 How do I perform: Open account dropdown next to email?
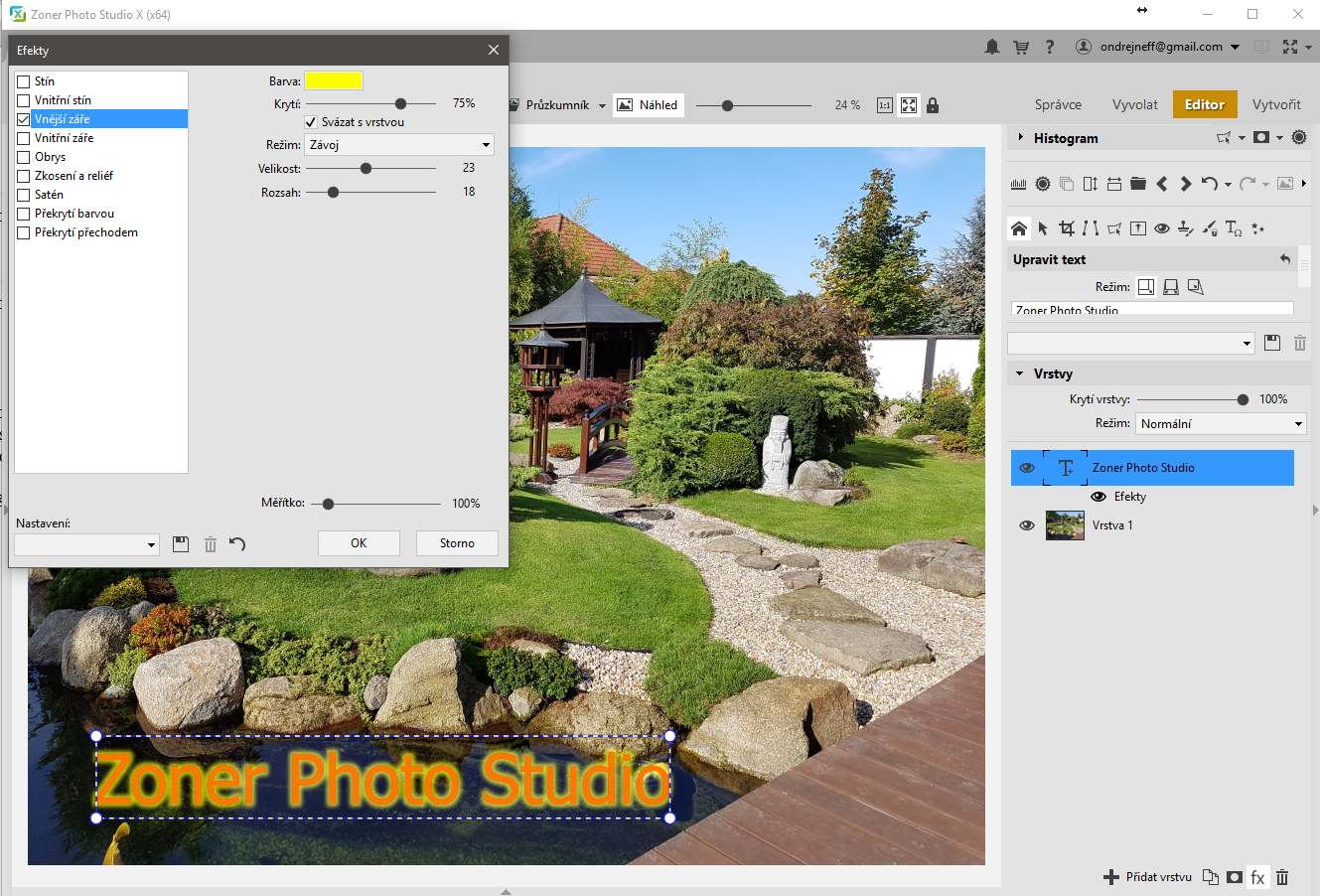(1235, 47)
